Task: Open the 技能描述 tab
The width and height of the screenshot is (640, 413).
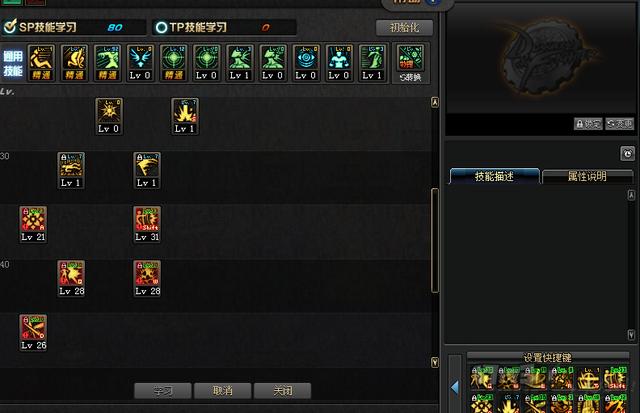Action: point(494,176)
